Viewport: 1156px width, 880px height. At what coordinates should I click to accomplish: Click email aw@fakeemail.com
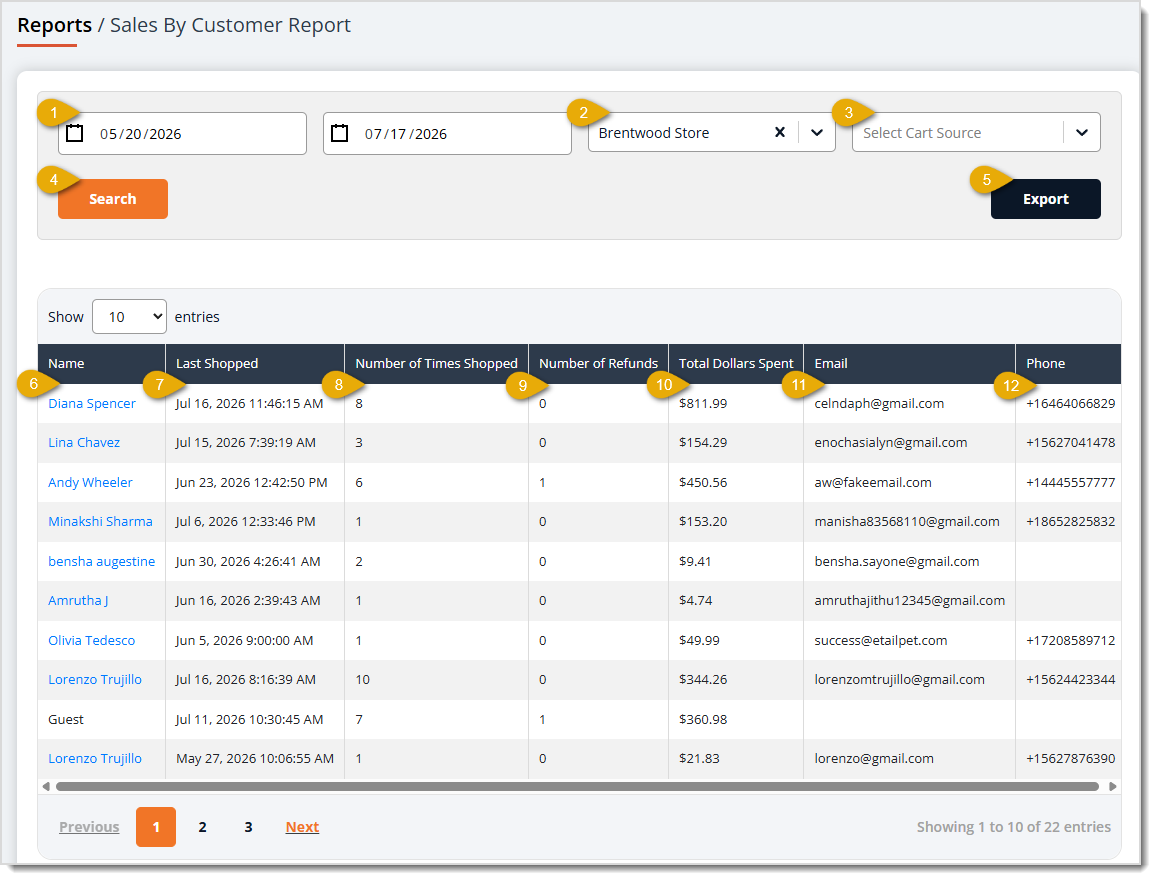click(873, 482)
